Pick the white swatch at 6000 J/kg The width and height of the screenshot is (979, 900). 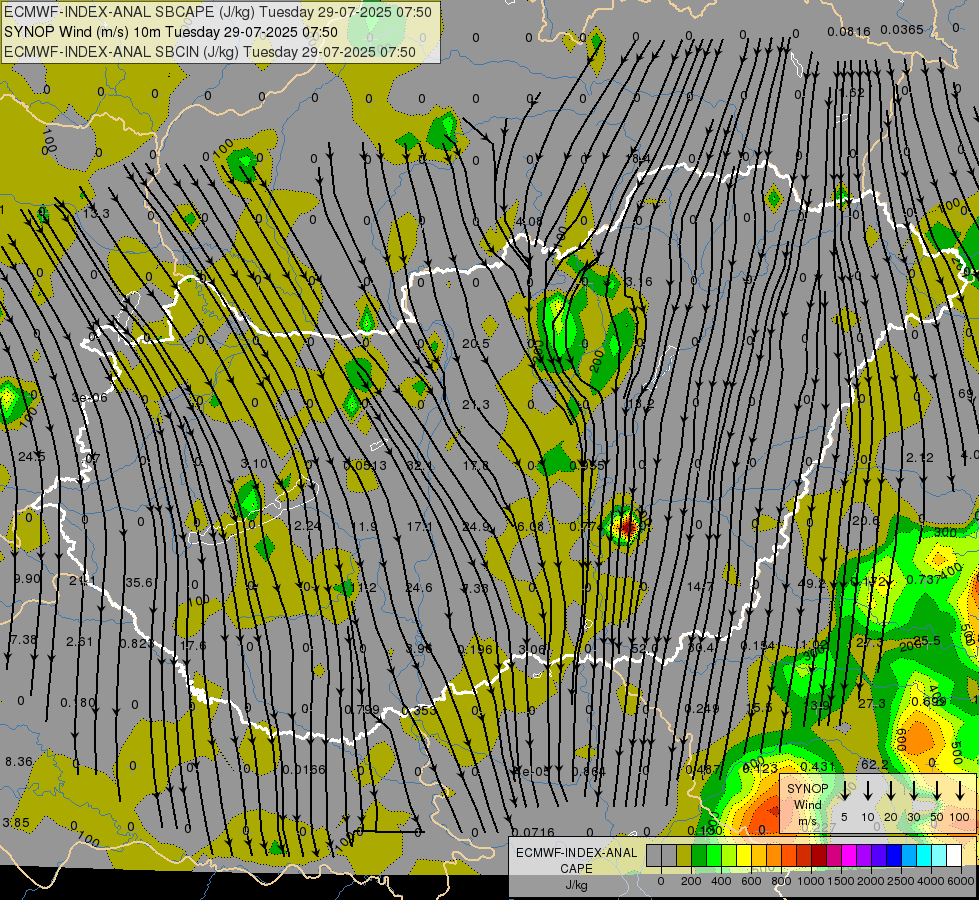click(953, 856)
